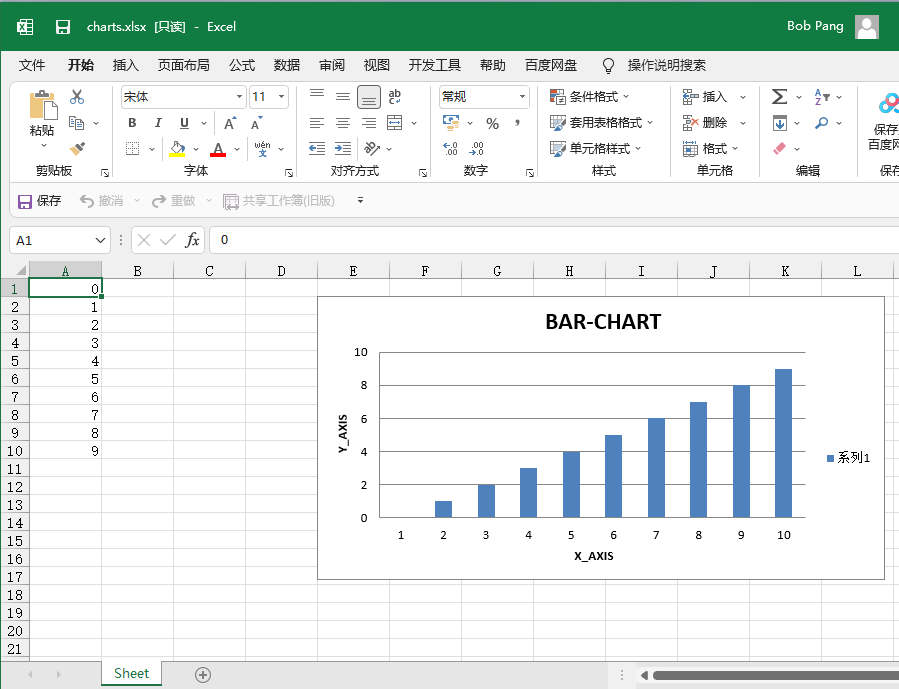Set bottom vertical alignment

pos(369,97)
